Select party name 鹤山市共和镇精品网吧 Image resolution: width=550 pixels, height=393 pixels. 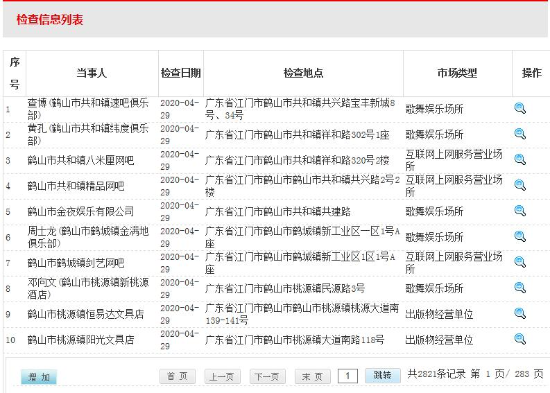[x=76, y=186]
